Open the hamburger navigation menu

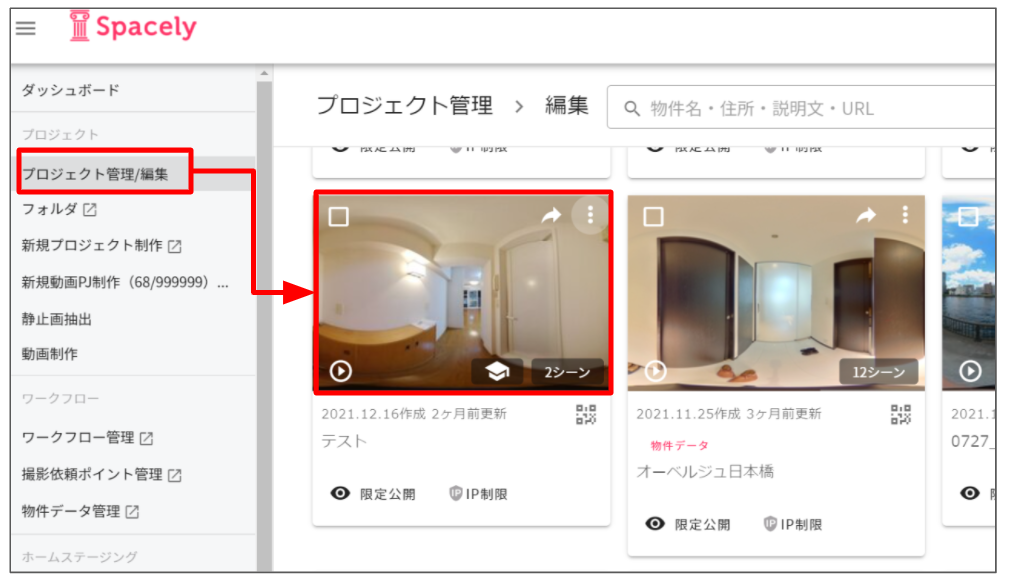pos(26,28)
